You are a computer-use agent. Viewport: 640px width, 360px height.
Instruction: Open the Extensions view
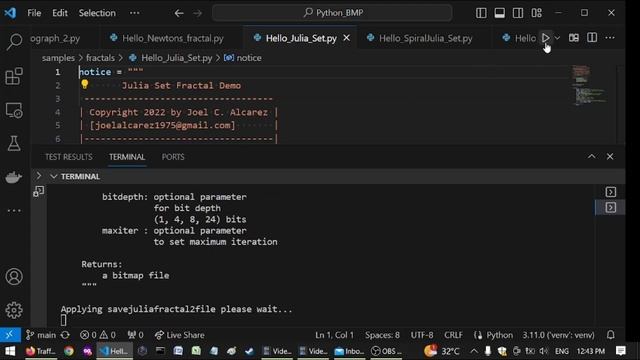[14, 76]
